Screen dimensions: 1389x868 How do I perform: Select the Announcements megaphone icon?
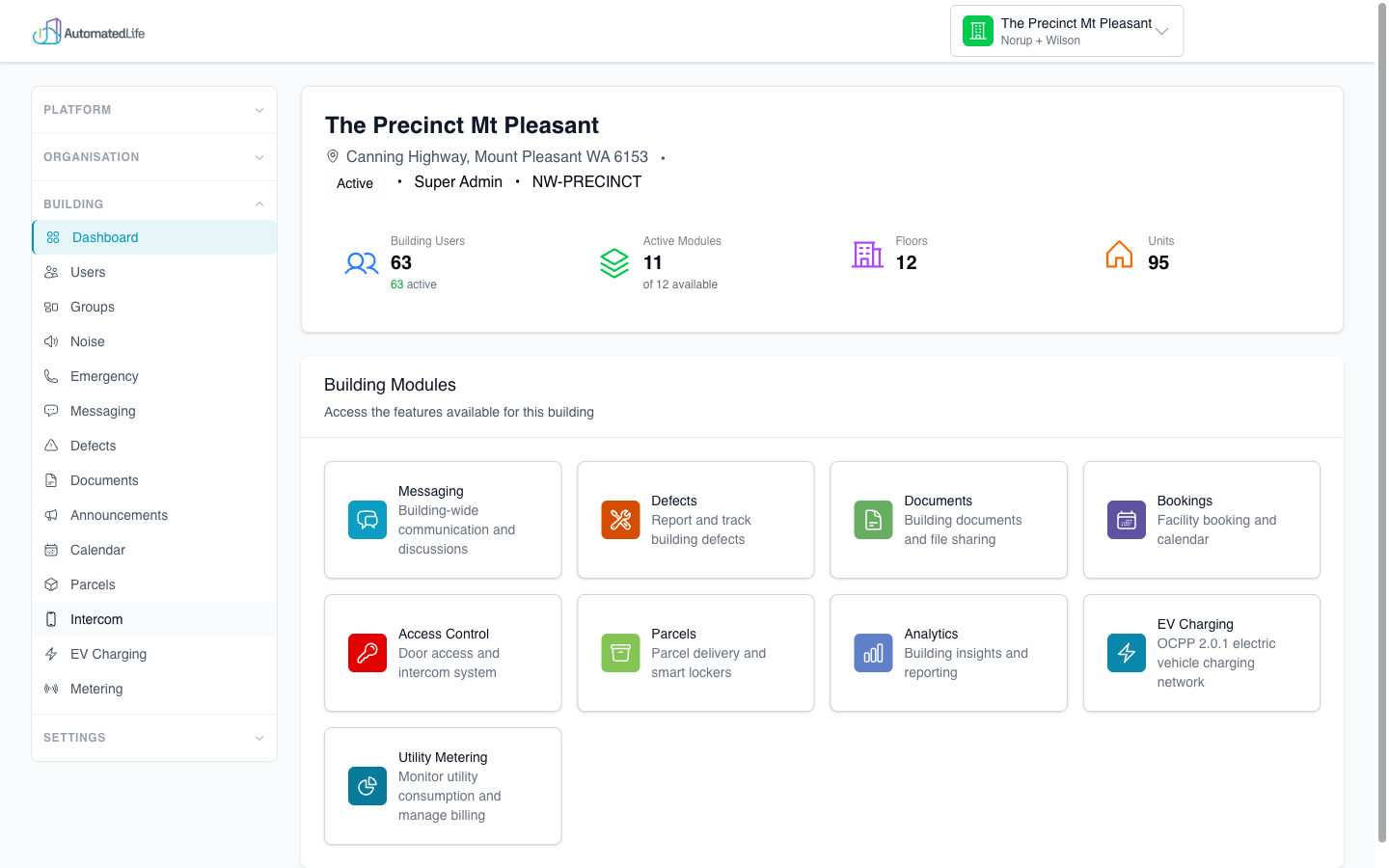(x=51, y=515)
